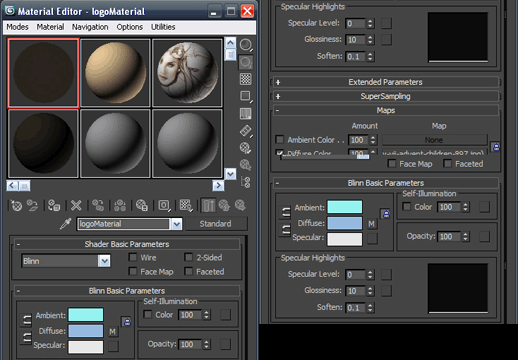Viewport: 518px width, 360px height.
Task: Click the sample slots scroll down arrow
Action: click(x=230, y=173)
